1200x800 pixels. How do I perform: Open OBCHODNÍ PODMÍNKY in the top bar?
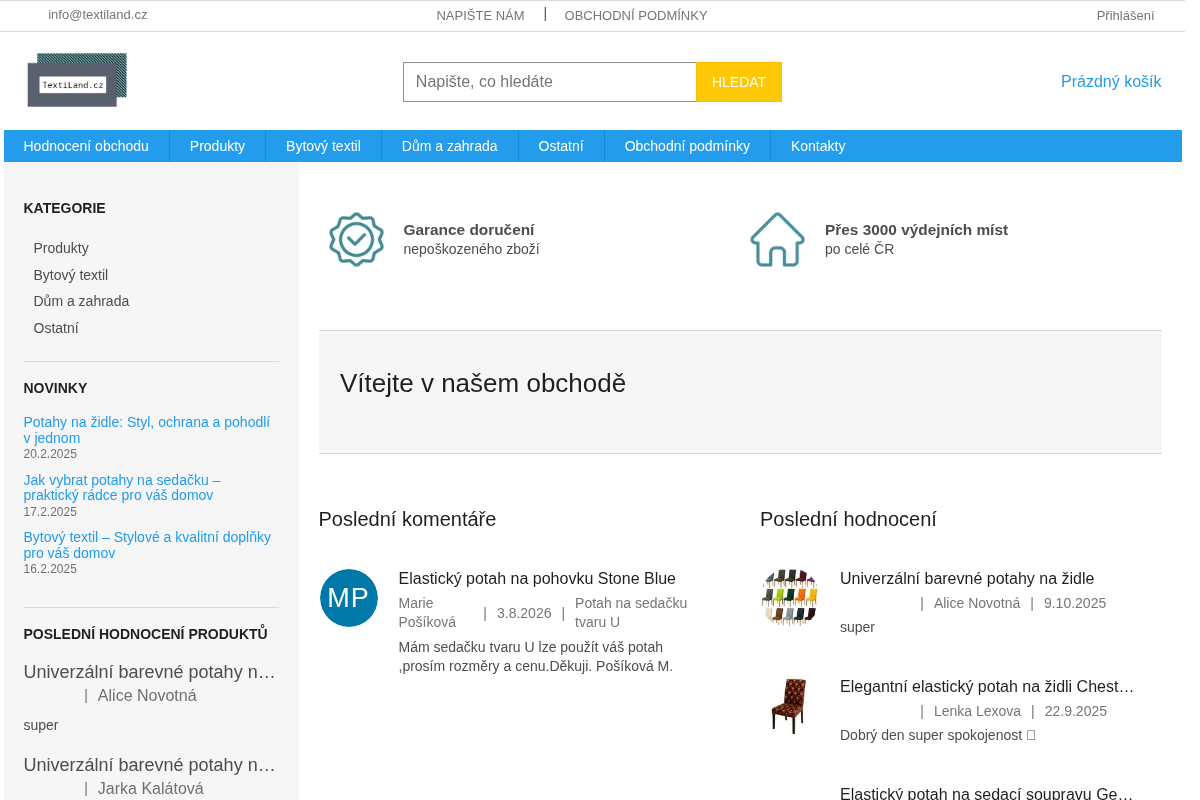636,15
